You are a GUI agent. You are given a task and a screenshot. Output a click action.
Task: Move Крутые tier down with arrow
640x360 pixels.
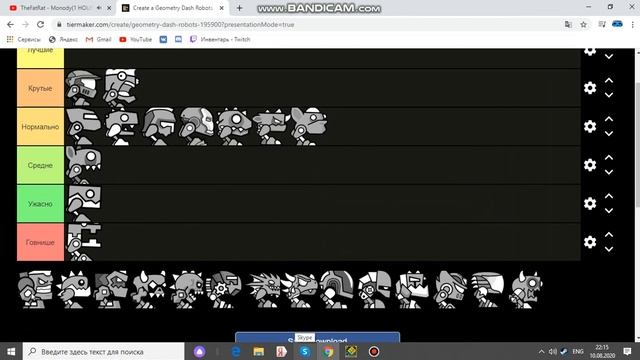tap(609, 95)
